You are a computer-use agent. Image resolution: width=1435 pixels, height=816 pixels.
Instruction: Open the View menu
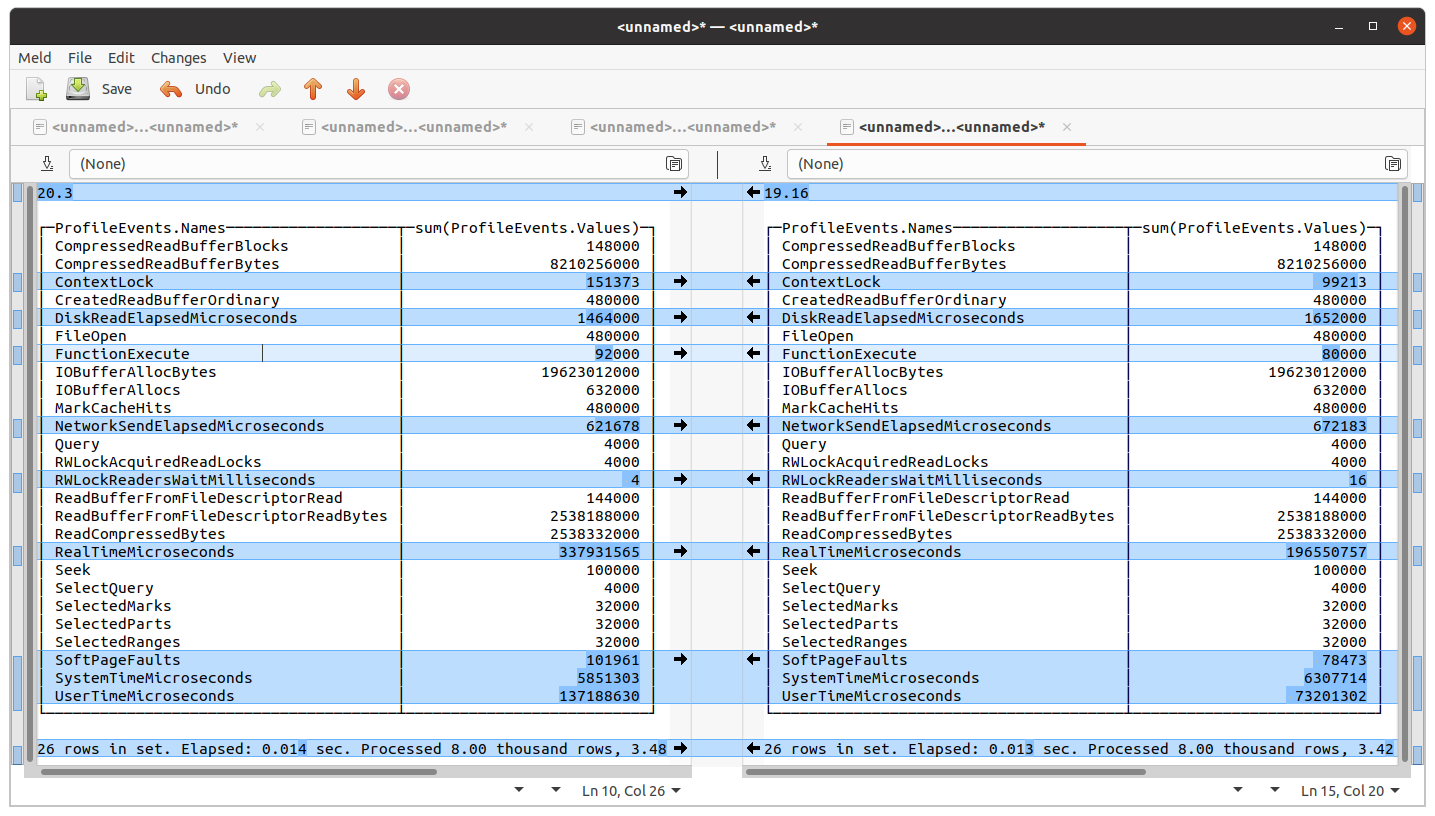240,58
